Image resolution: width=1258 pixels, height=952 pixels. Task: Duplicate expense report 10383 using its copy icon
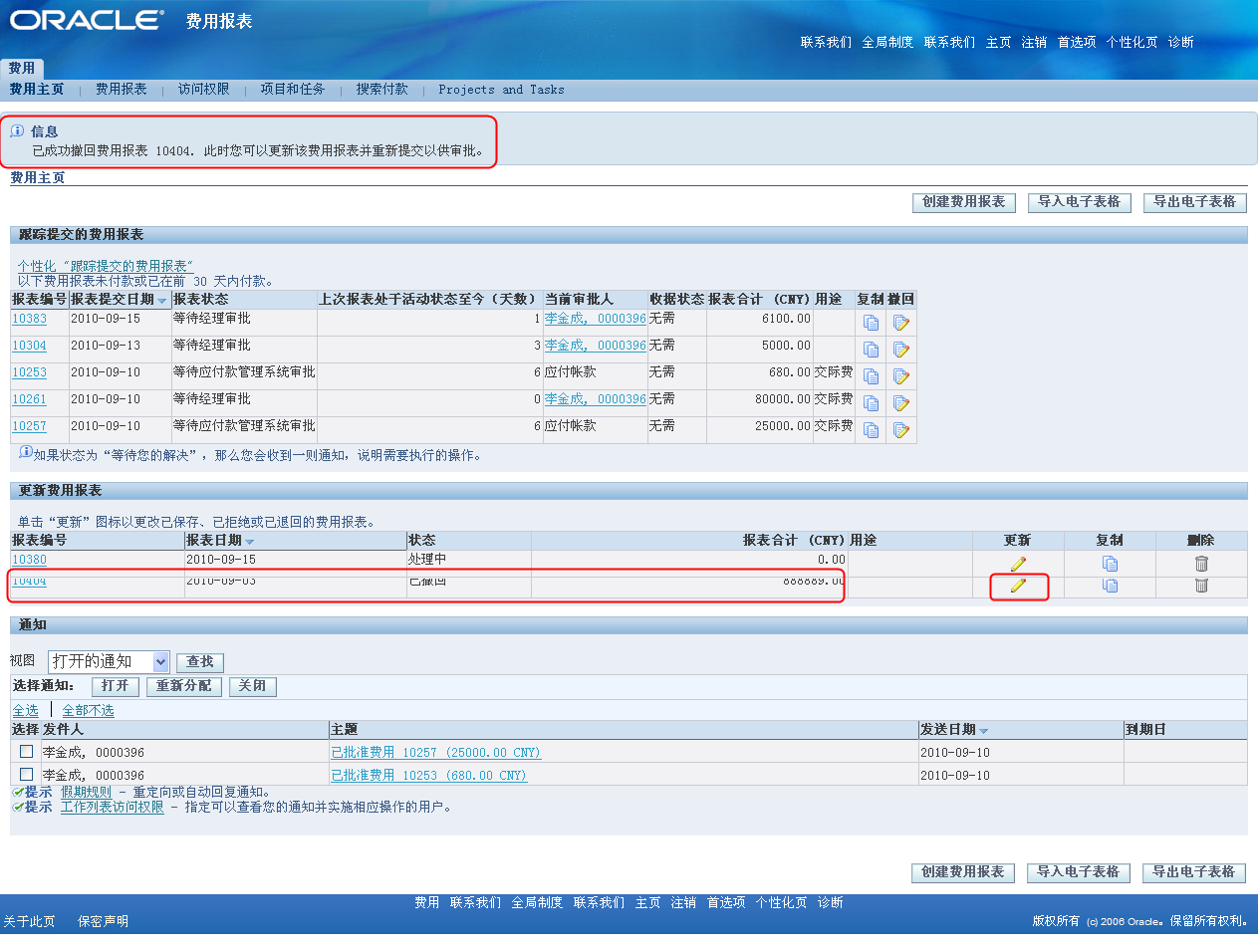coord(871,319)
